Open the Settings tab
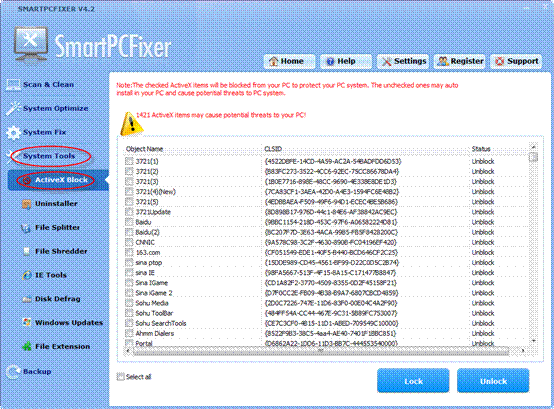Screen dimensions: 554x409 pyautogui.click(x=403, y=61)
